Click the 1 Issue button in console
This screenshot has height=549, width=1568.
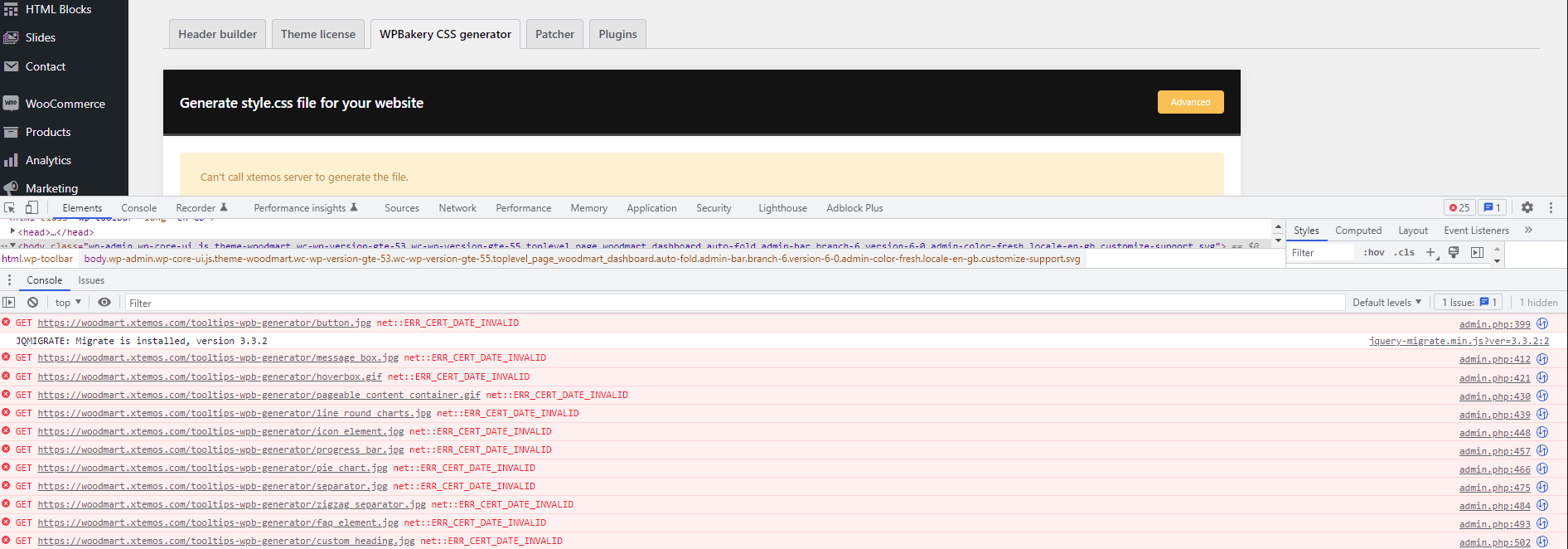pyautogui.click(x=1469, y=302)
